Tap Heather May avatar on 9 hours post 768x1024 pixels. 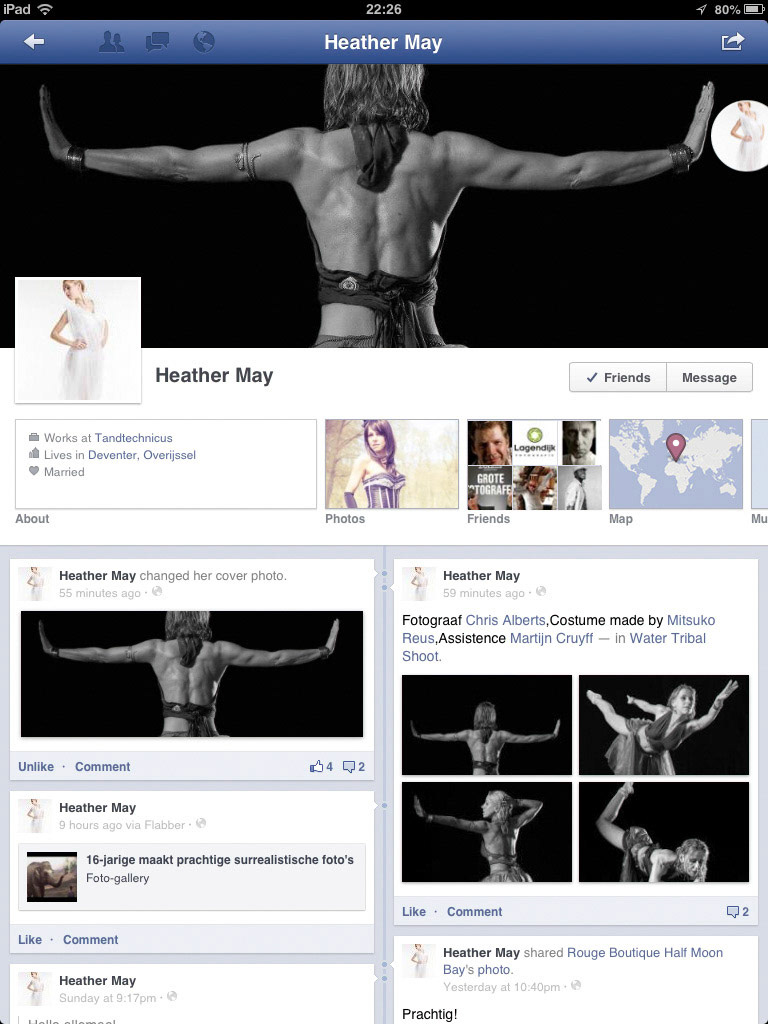click(35, 816)
